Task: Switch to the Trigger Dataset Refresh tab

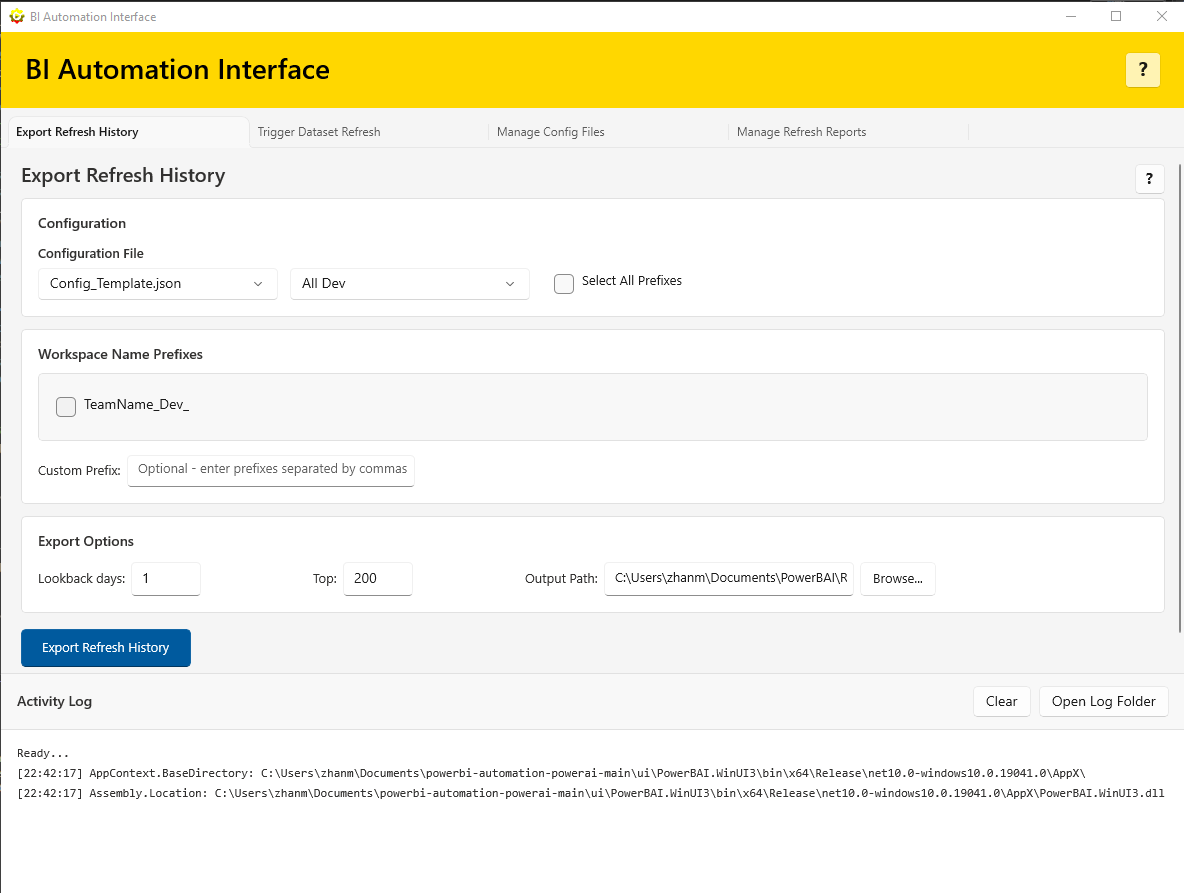Action: [318, 131]
